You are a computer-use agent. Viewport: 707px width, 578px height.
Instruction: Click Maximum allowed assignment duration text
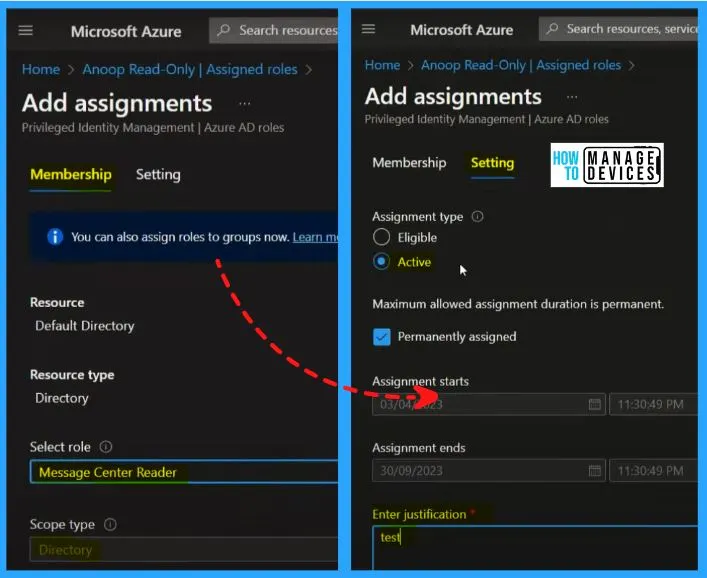[x=518, y=304]
